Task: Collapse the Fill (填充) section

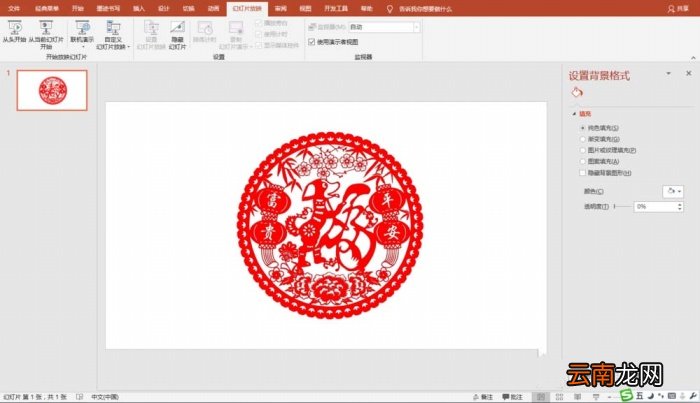Action: coord(575,114)
